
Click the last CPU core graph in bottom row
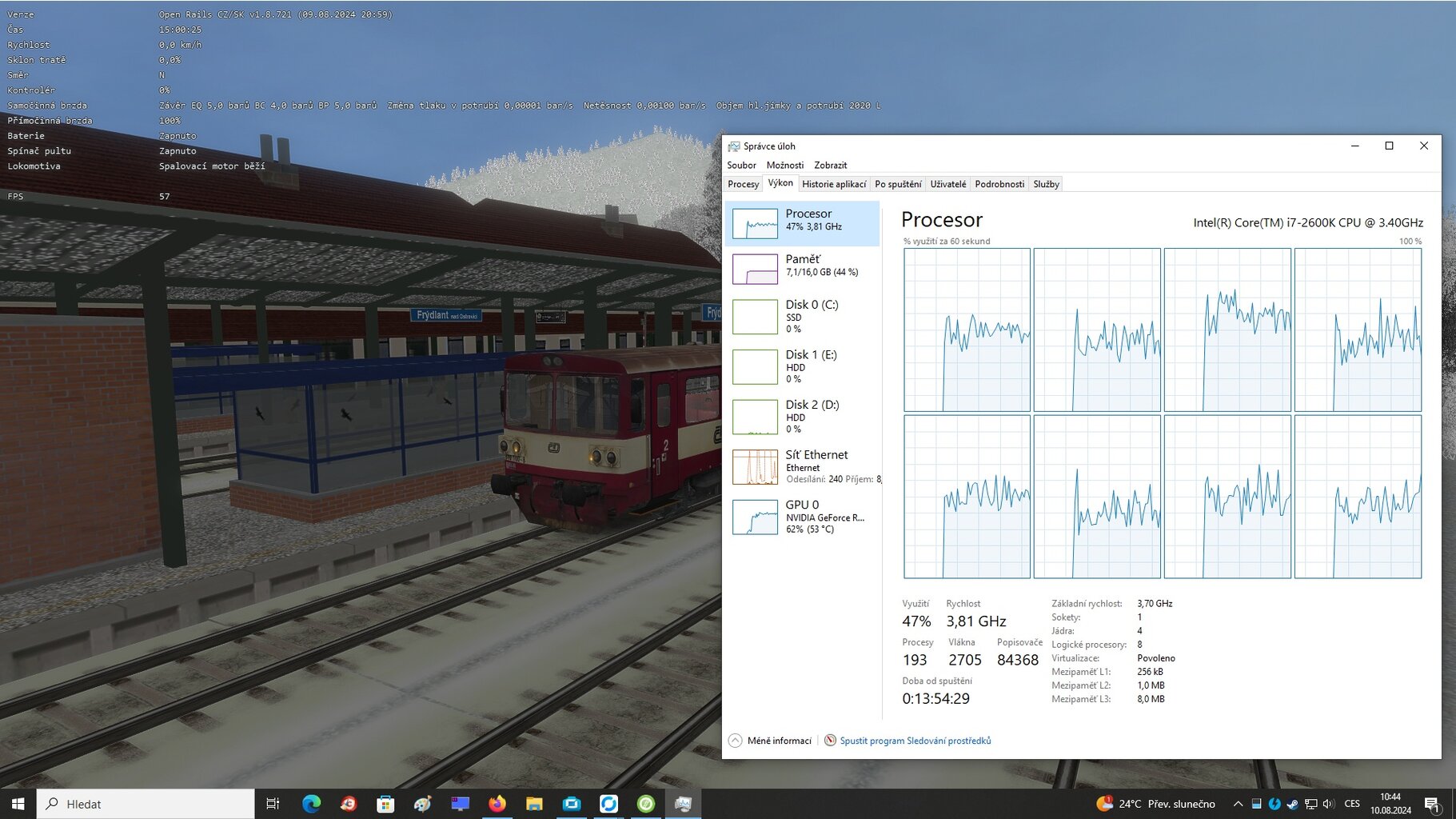click(x=1358, y=497)
